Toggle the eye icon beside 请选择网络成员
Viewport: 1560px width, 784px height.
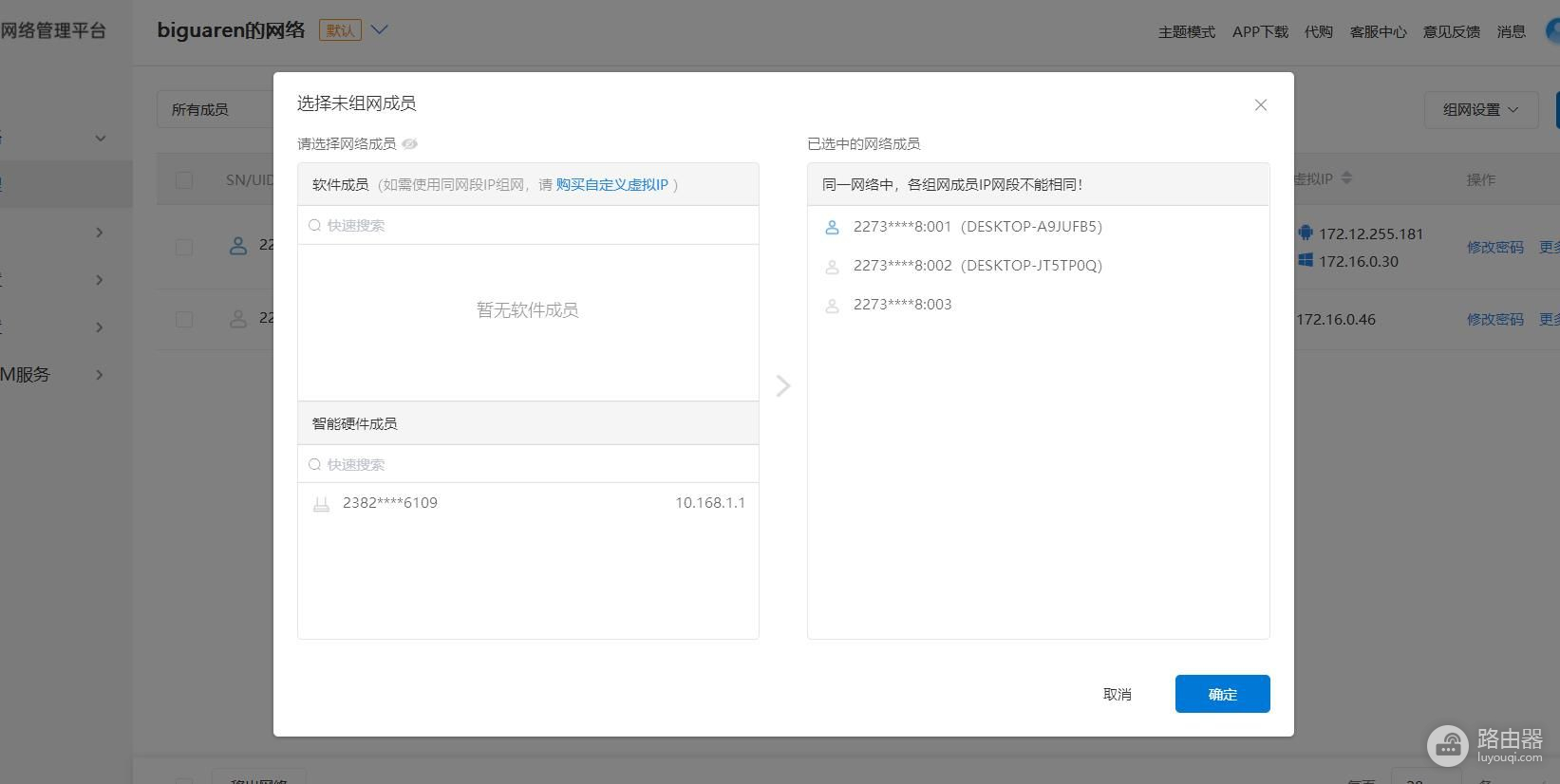(x=409, y=144)
